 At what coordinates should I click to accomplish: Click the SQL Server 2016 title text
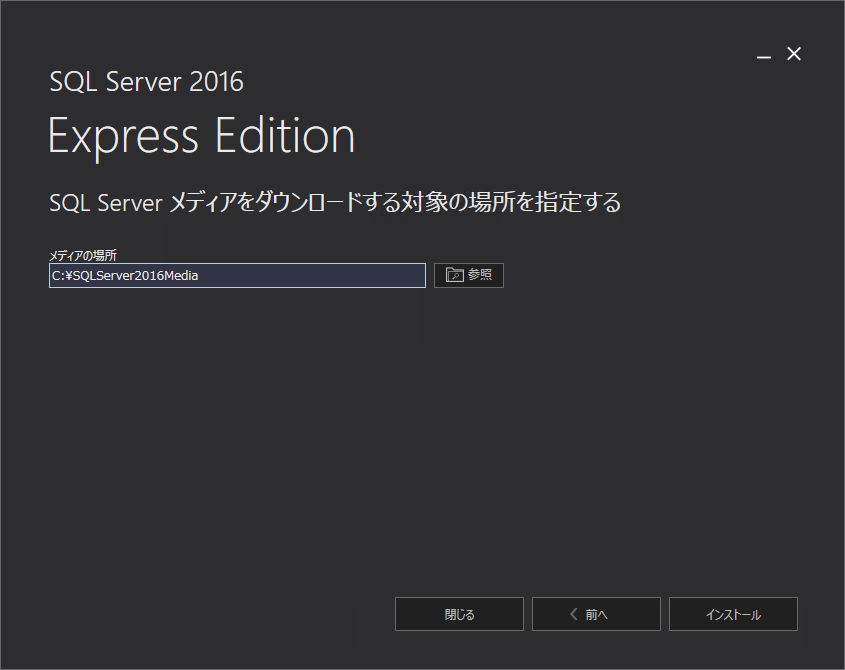pos(146,81)
